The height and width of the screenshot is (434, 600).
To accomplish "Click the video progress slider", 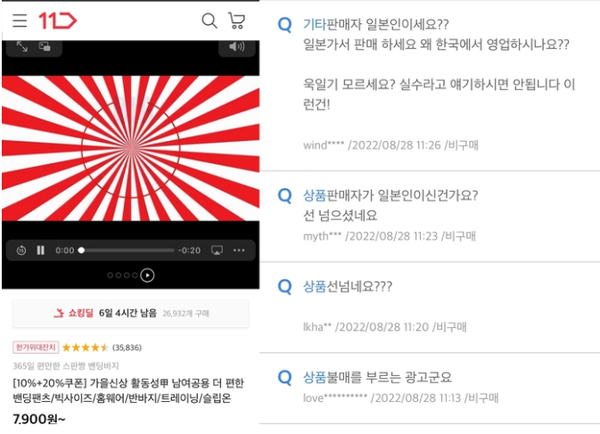I will [x=127, y=250].
